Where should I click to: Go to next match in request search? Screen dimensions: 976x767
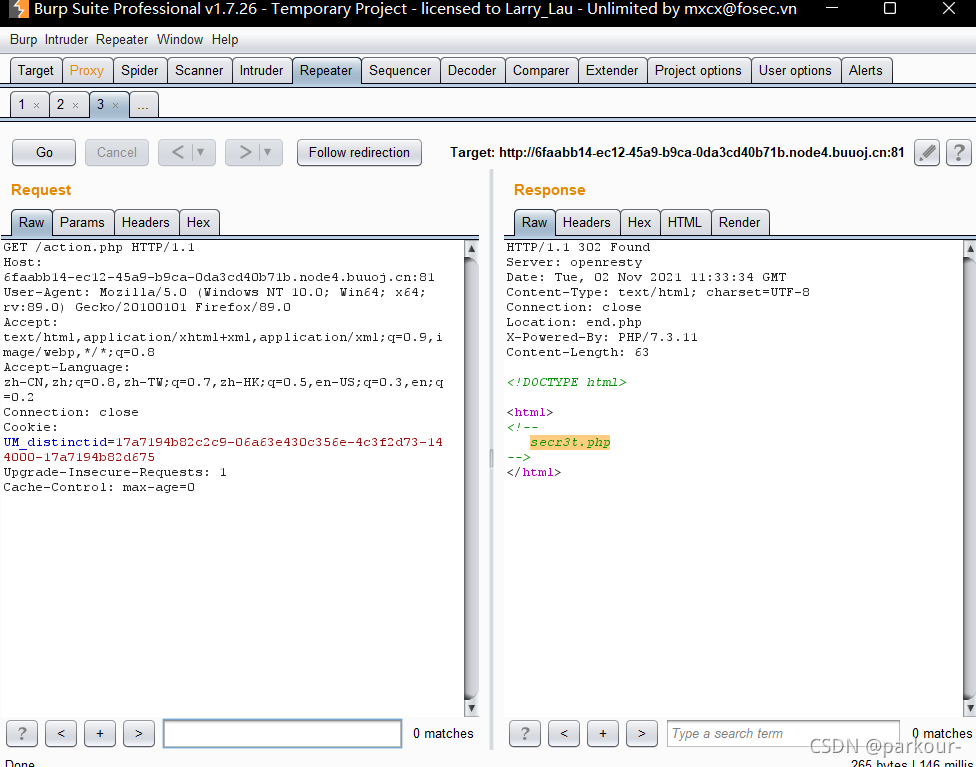pos(139,733)
